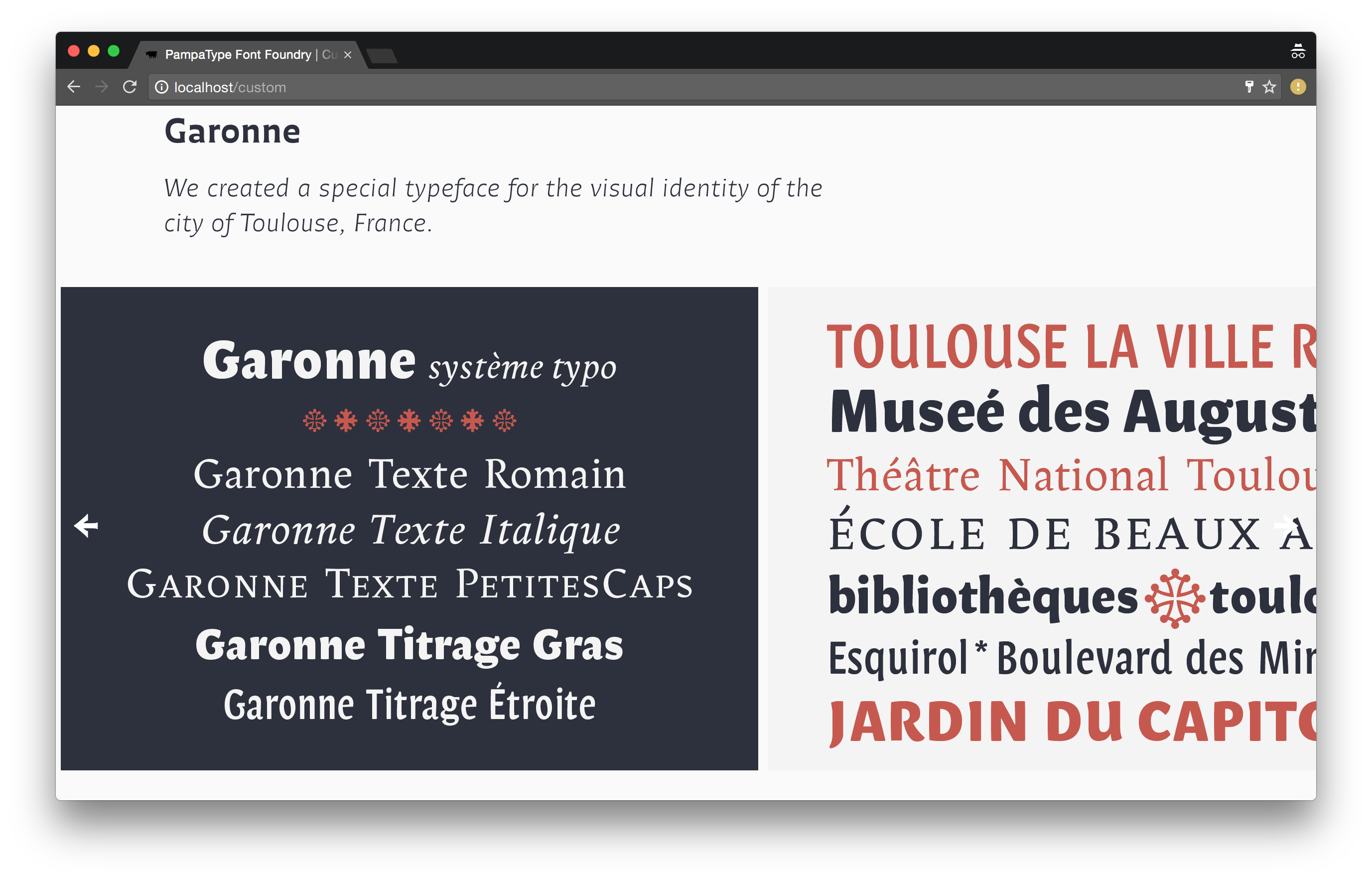The width and height of the screenshot is (1372, 880).
Task: Click the text 'Garonne Texte Romain'
Action: [410, 474]
